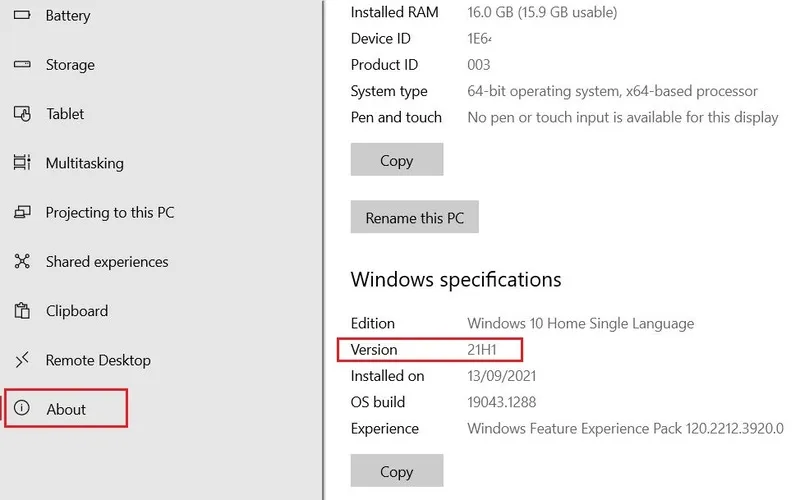Screen dimensions: 800x500
Task: Click the Tablet icon in sidebar
Action: [22, 113]
